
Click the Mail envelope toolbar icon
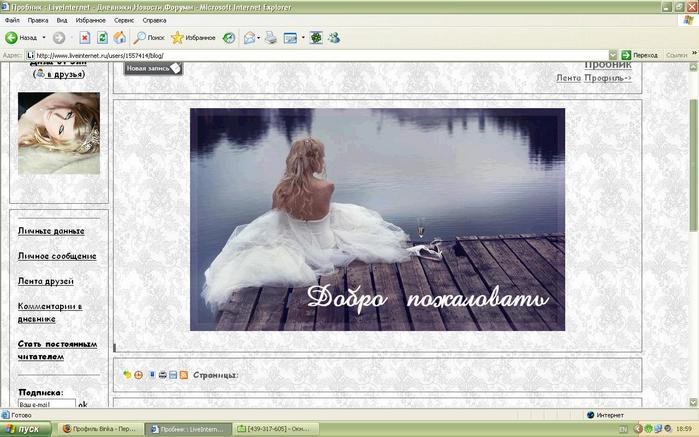point(250,38)
